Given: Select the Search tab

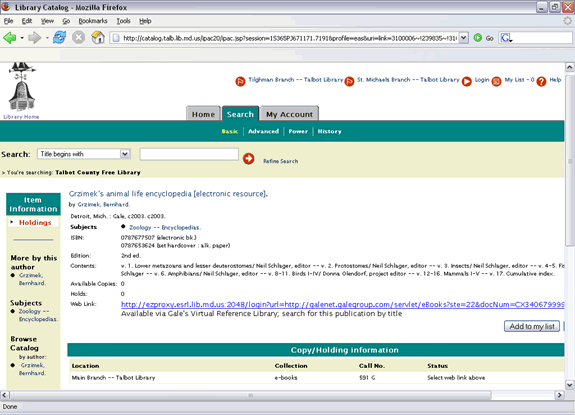Looking at the screenshot, I should [240, 114].
